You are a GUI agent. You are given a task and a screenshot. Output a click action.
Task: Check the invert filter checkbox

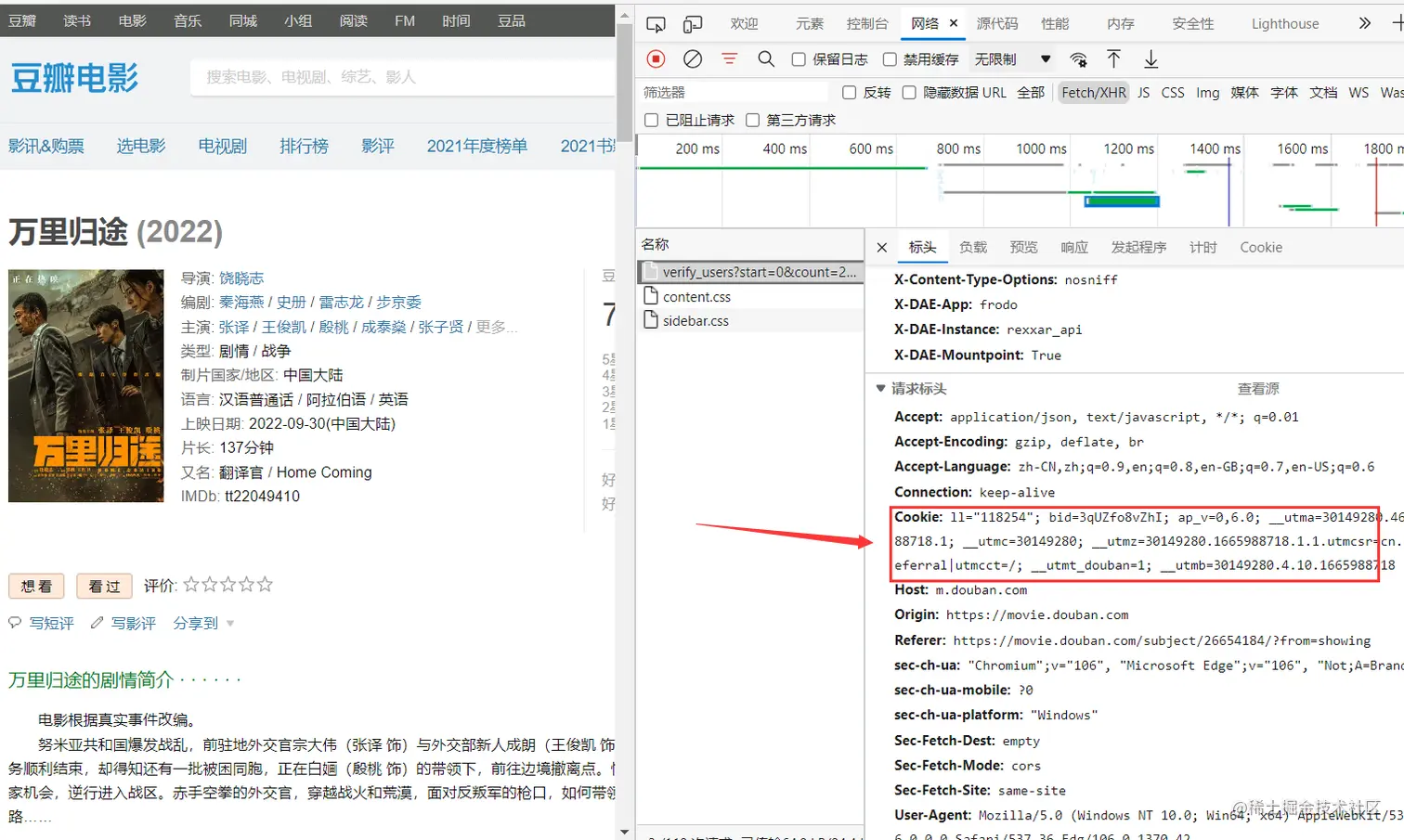coord(849,93)
